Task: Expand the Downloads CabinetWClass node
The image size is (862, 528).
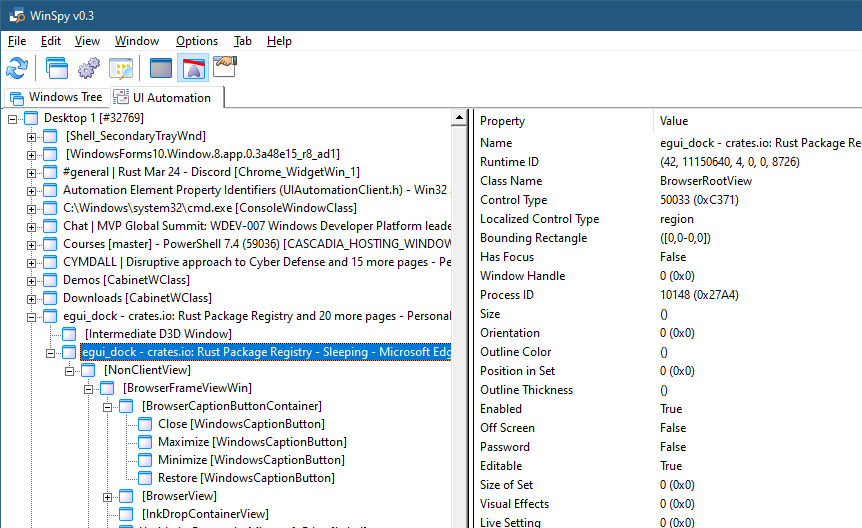Action: click(31, 299)
